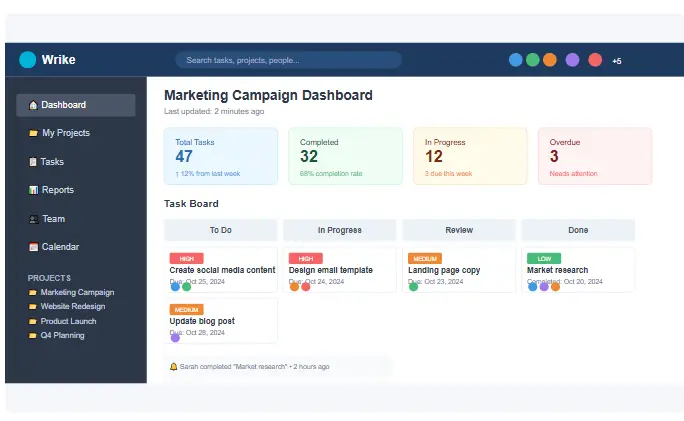Open Dashboard via its home icon
The height and width of the screenshot is (421, 684).
33,105
